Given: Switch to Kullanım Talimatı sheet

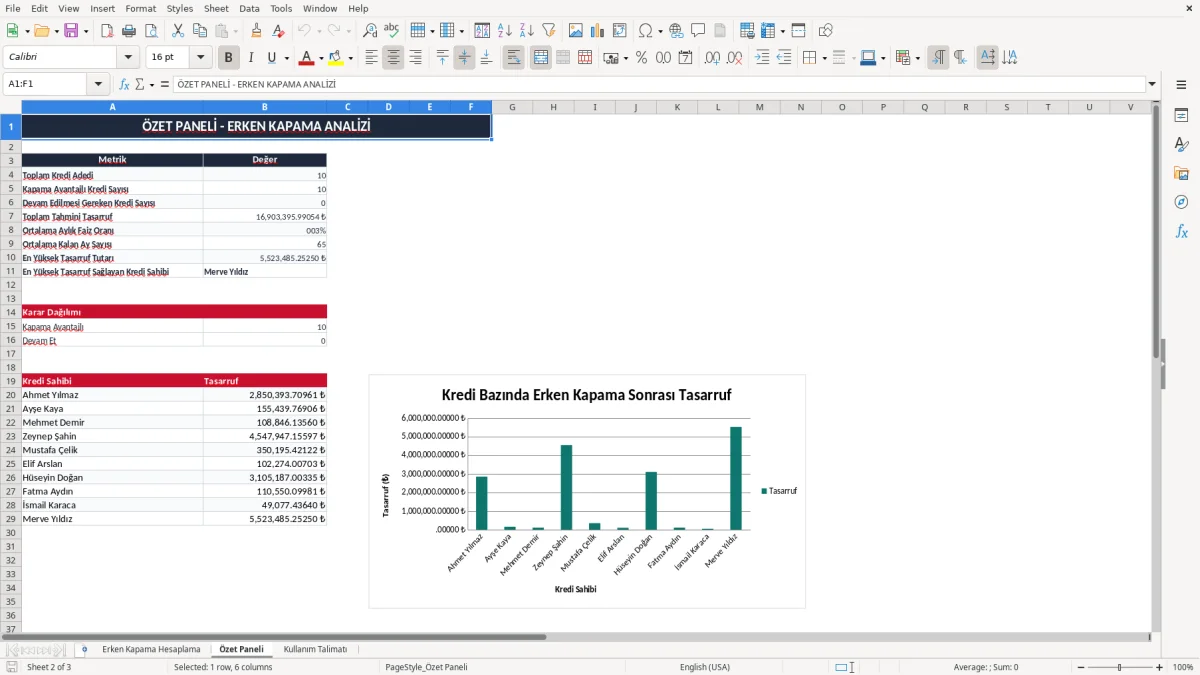Looking at the screenshot, I should click(315, 649).
